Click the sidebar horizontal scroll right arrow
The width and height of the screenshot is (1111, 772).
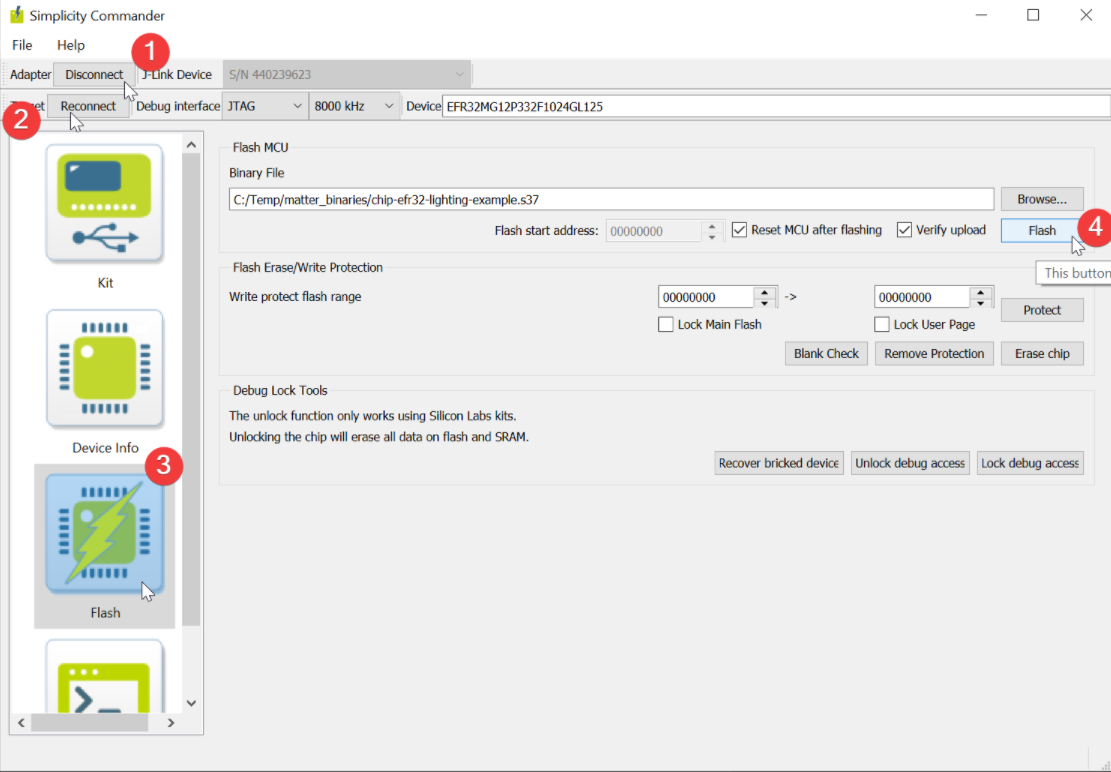coord(171,722)
